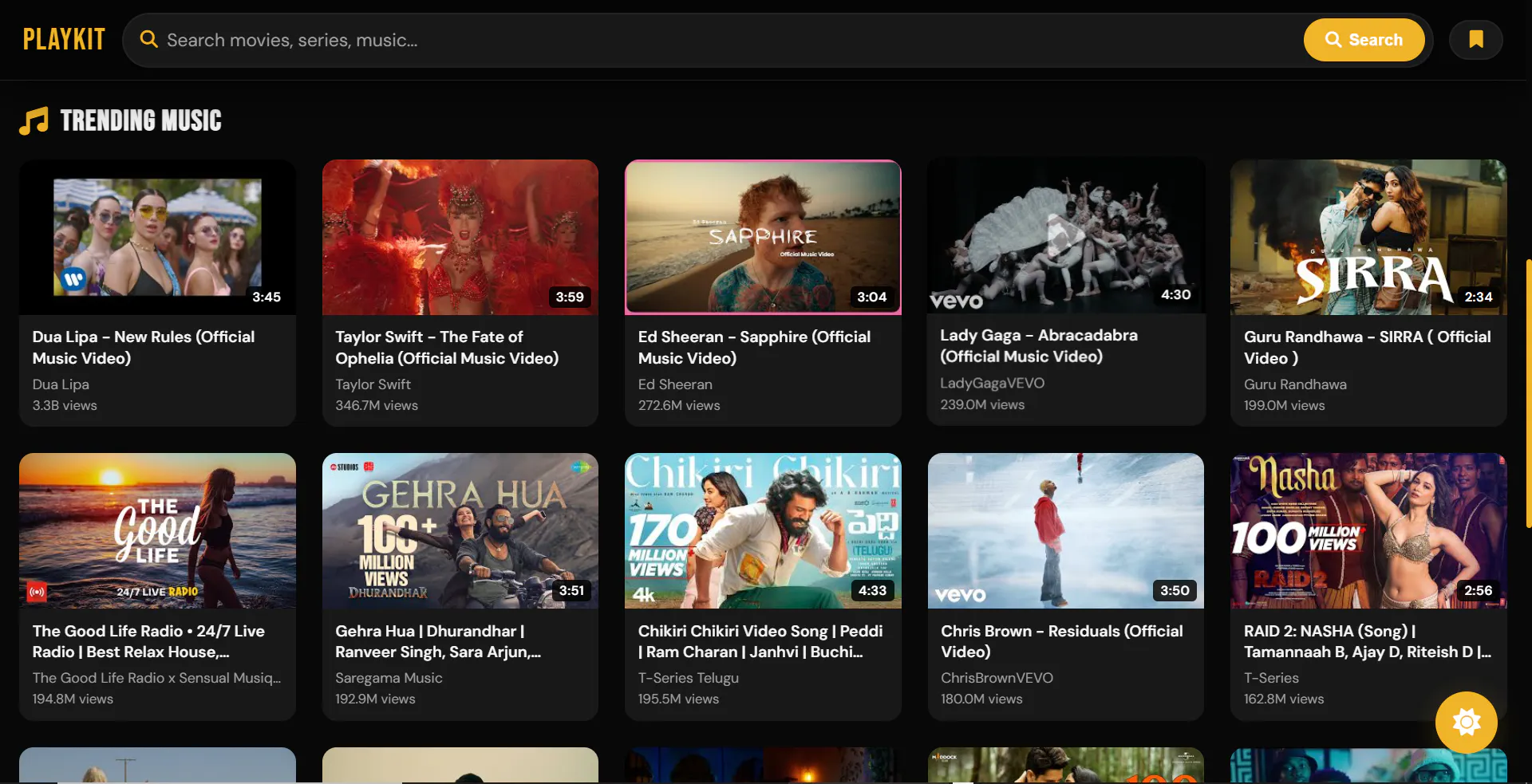The image size is (1532, 784).
Task: Click the vevo logo on Chris Brown thumbnail
Action: (961, 595)
